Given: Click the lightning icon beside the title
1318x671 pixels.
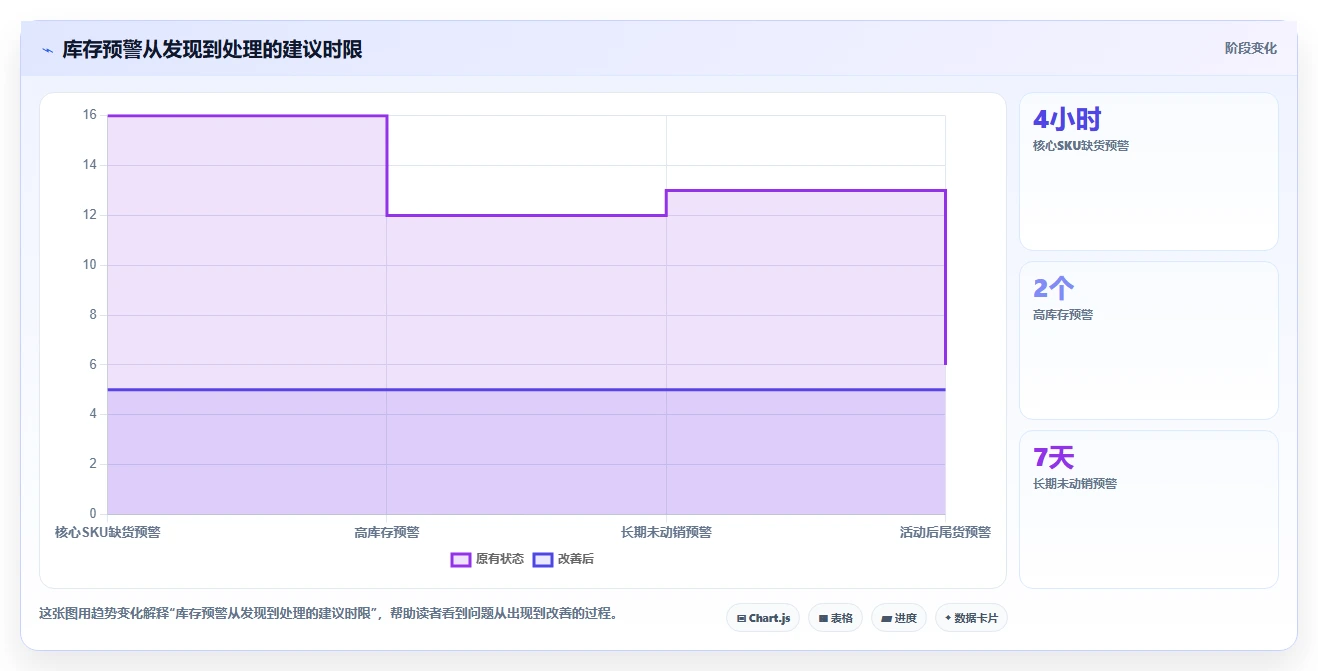Looking at the screenshot, I should click(47, 49).
